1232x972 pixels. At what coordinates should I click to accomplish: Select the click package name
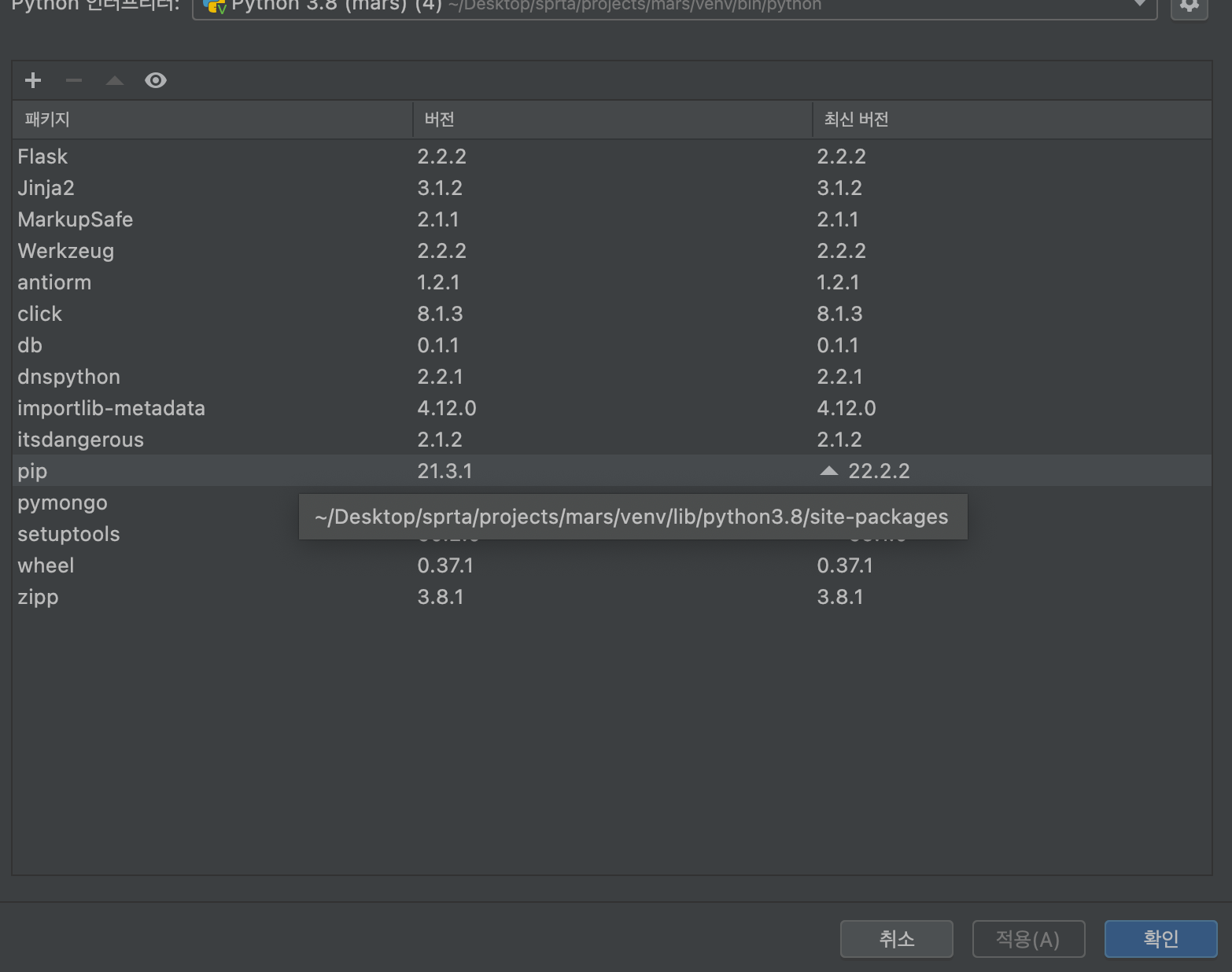tap(39, 314)
